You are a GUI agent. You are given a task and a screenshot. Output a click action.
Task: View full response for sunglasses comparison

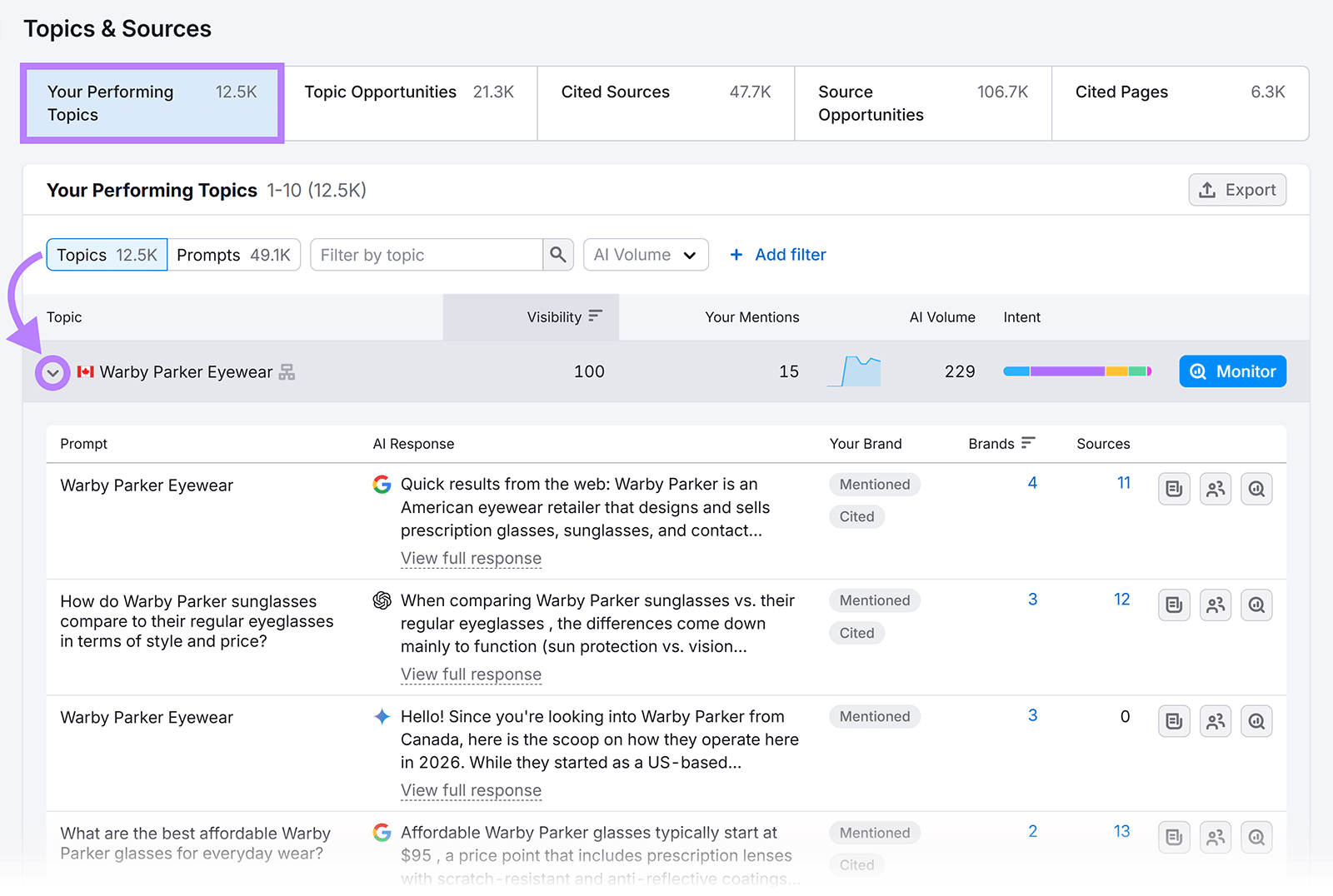click(471, 674)
